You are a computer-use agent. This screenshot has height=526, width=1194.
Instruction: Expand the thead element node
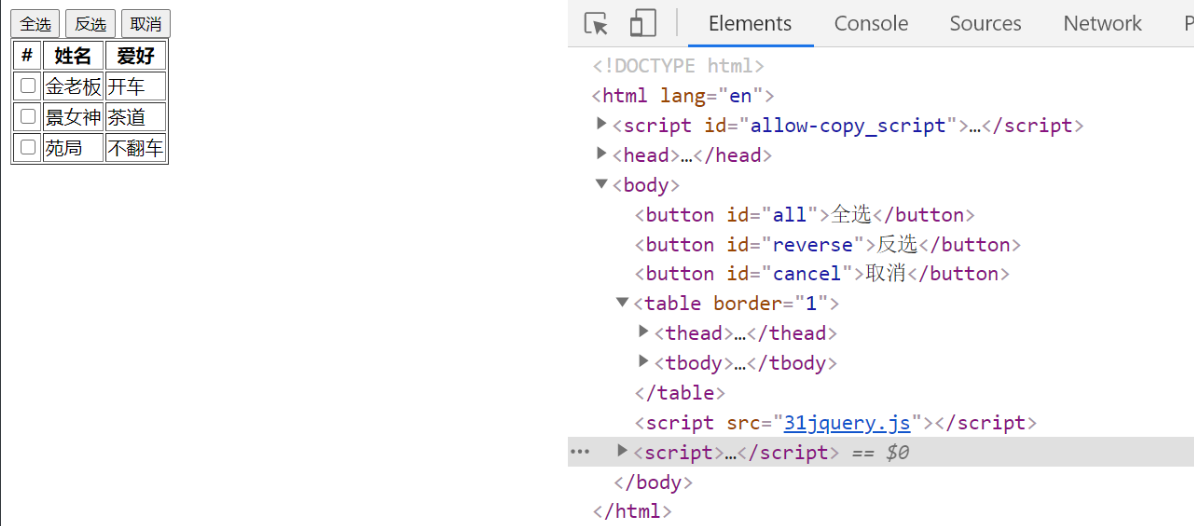(x=643, y=331)
